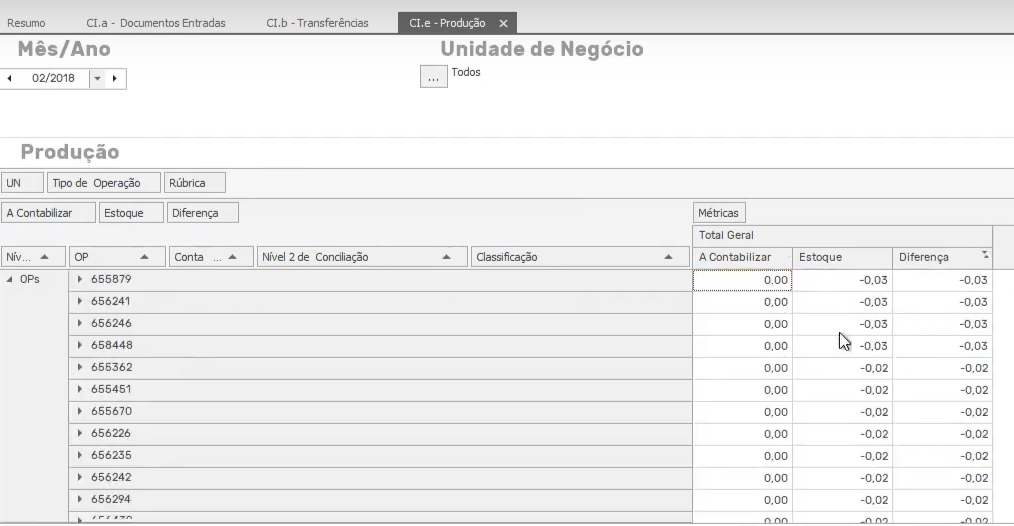This screenshot has height=526, width=1014.
Task: Click the UN filter field button
Action: click(22, 183)
